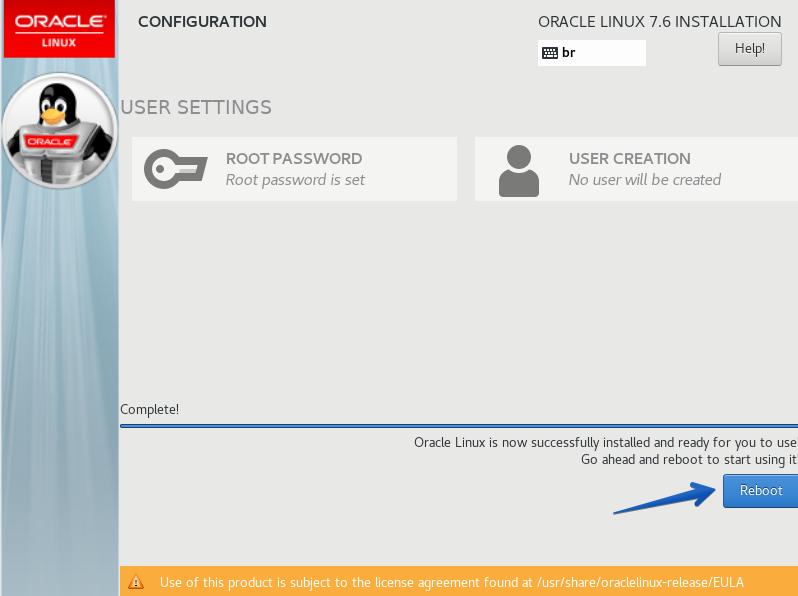
Task: Open the ROOT PASSWORD settings label
Action: point(294,158)
